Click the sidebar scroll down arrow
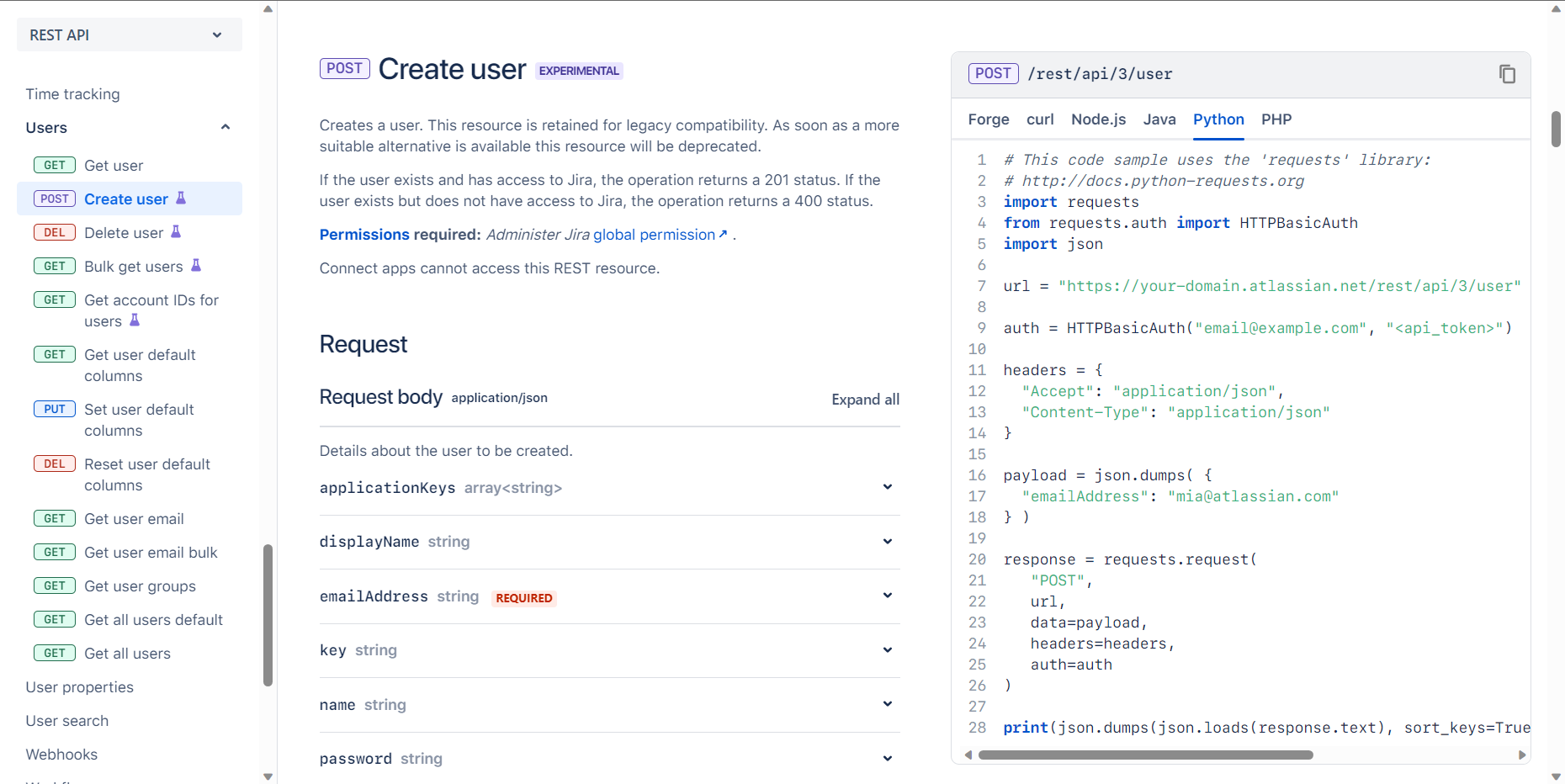 [x=268, y=776]
